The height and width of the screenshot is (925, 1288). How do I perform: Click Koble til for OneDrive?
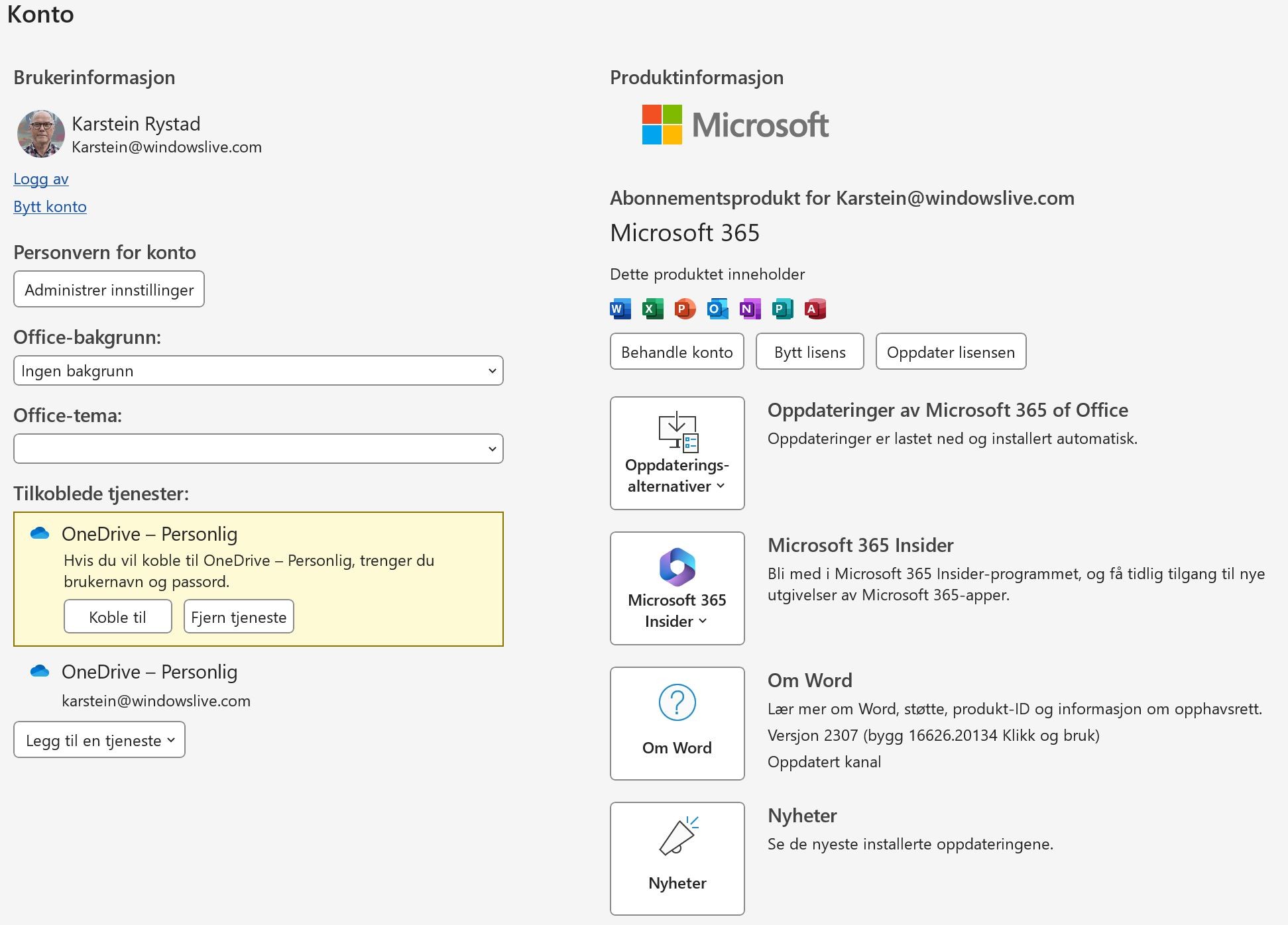pos(117,617)
